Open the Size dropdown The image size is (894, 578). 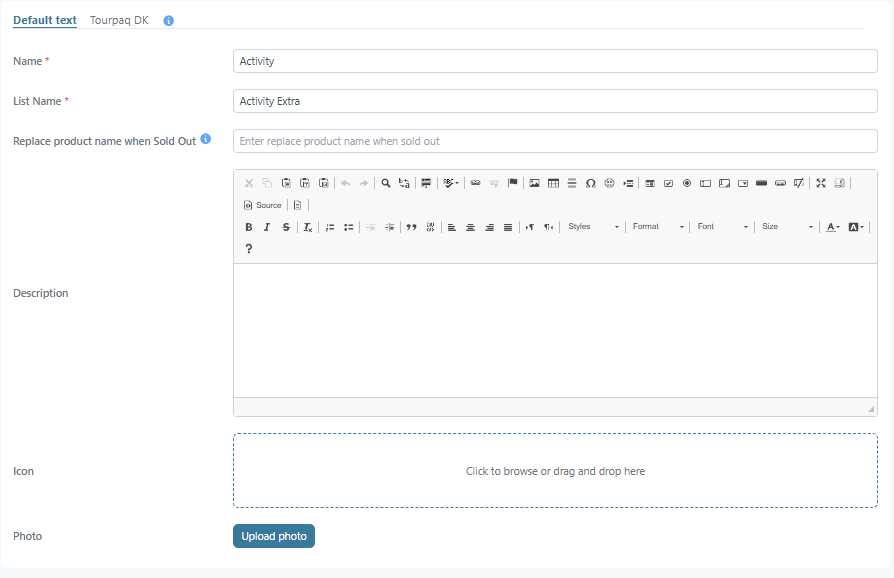click(787, 227)
